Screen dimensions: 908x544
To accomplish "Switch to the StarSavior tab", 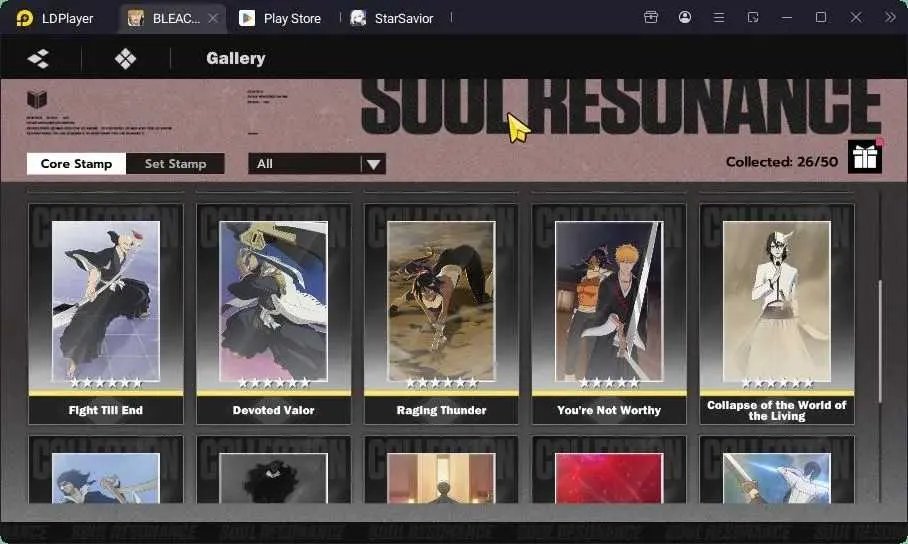I will click(392, 19).
